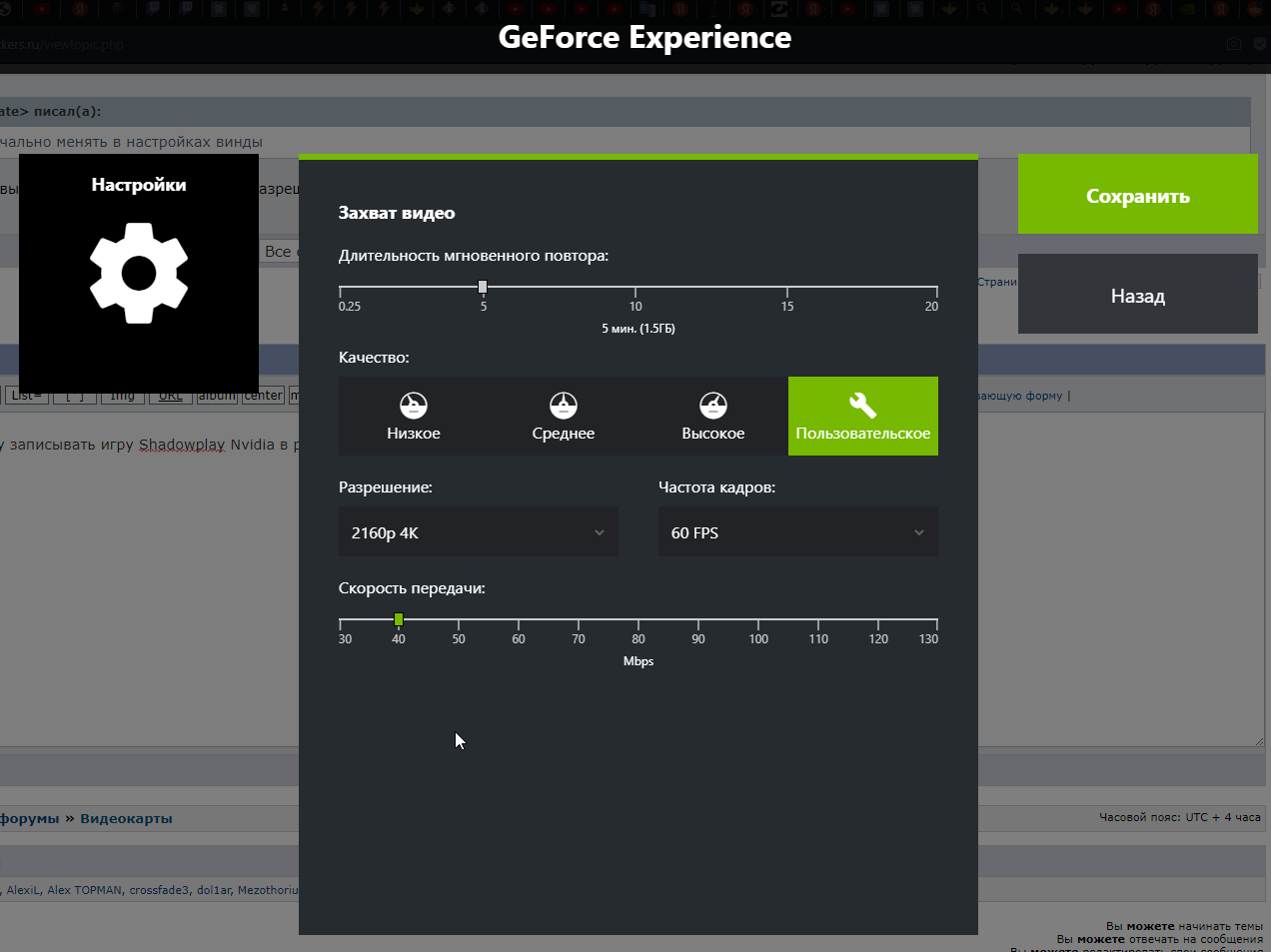This screenshot has height=952, width=1271.
Task: Click the Alex TOPMAN user link
Action: click(x=85, y=890)
